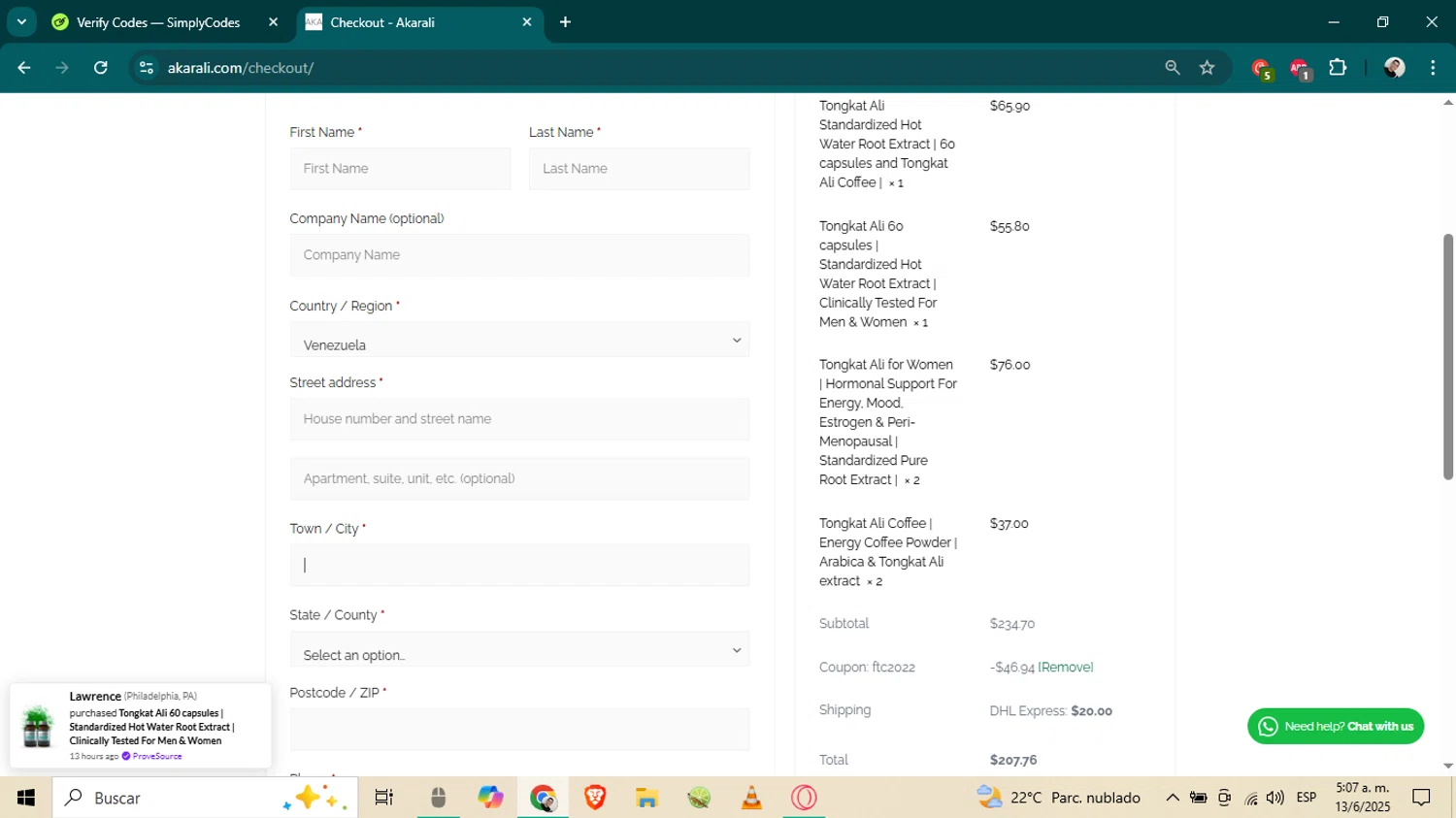Click the Buscar taskbar search box
Image resolution: width=1456 pixels, height=818 pixels.
(x=205, y=798)
